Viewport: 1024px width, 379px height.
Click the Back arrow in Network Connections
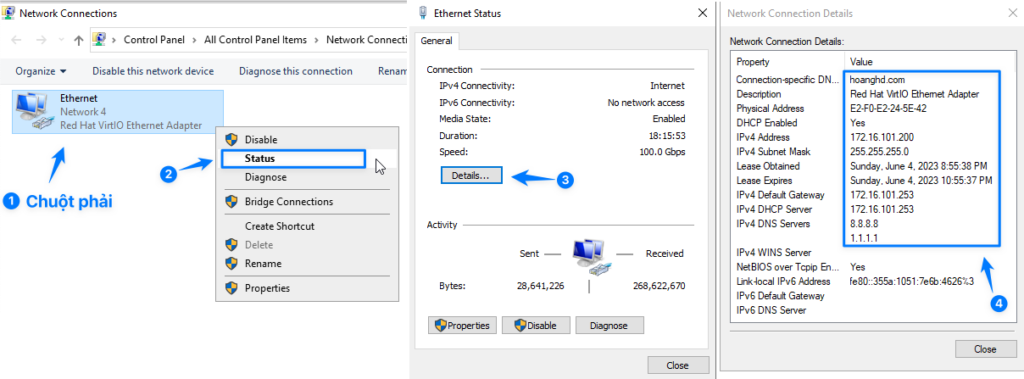[16, 40]
